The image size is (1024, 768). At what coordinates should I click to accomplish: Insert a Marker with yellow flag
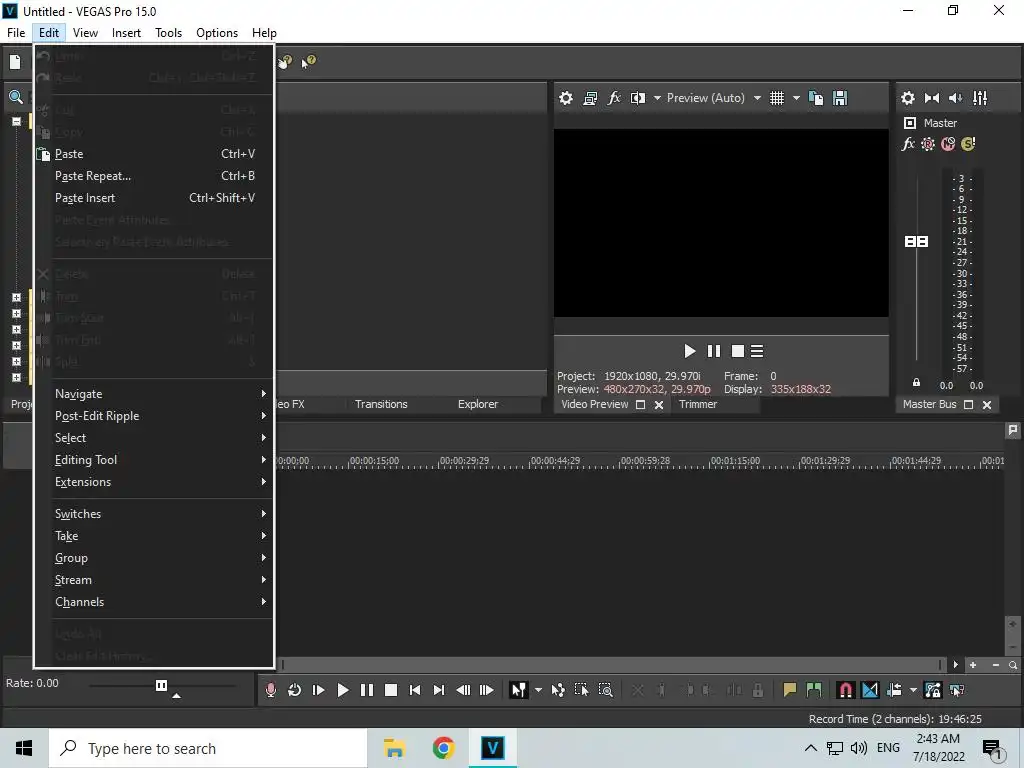tap(790, 690)
